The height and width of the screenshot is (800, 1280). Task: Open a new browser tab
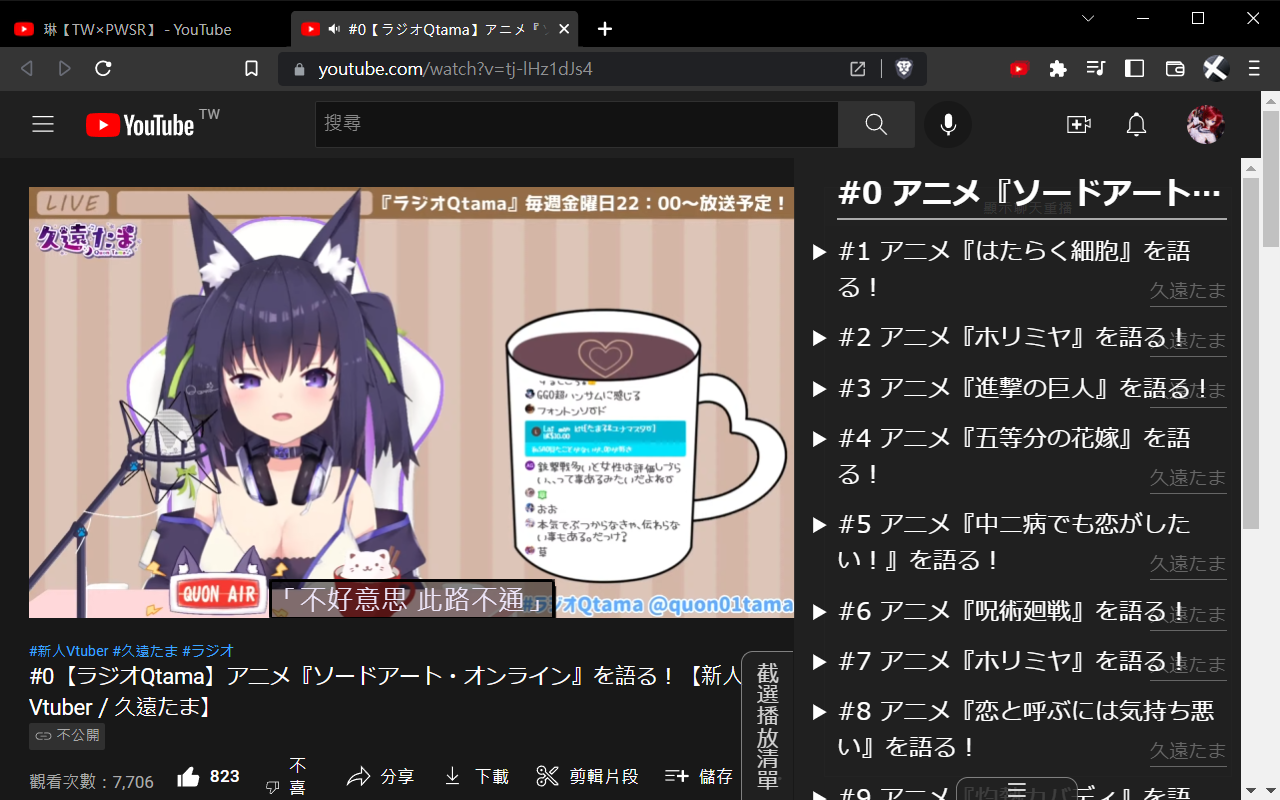tap(605, 29)
